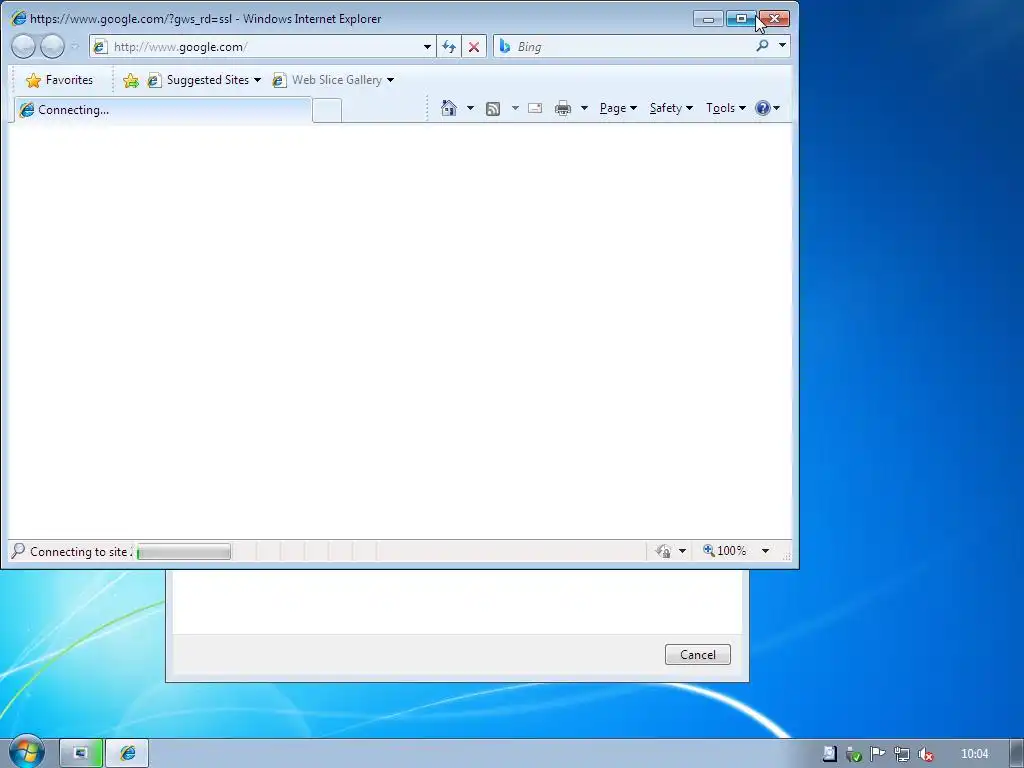The height and width of the screenshot is (768, 1024).
Task: Click the 100% zoom level button
Action: (724, 551)
